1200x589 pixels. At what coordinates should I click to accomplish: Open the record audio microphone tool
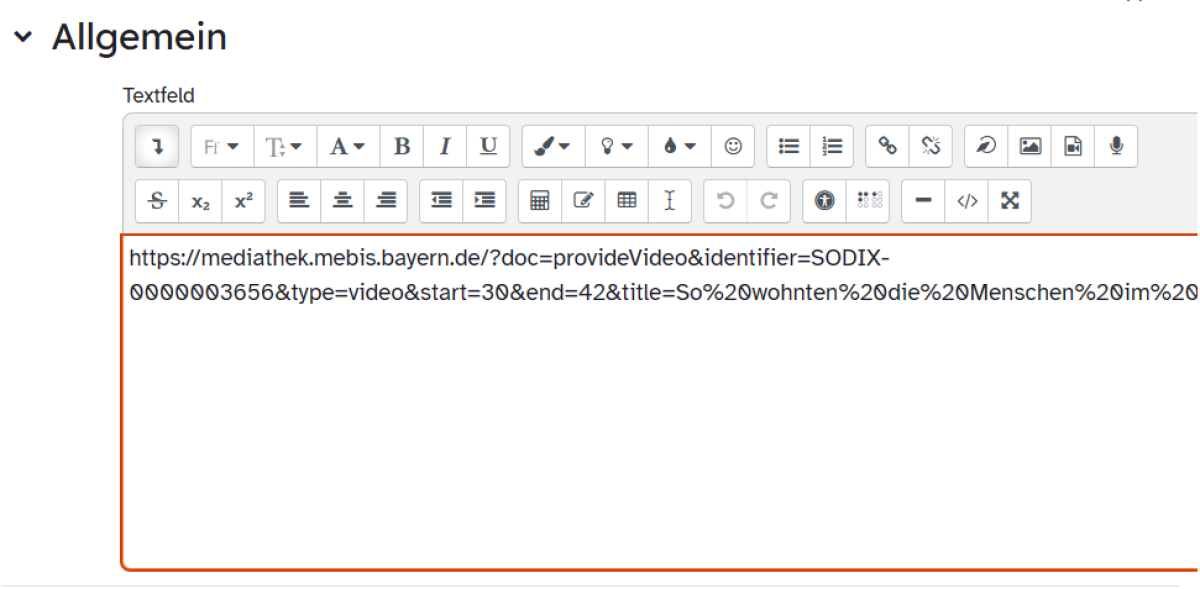tap(1116, 146)
